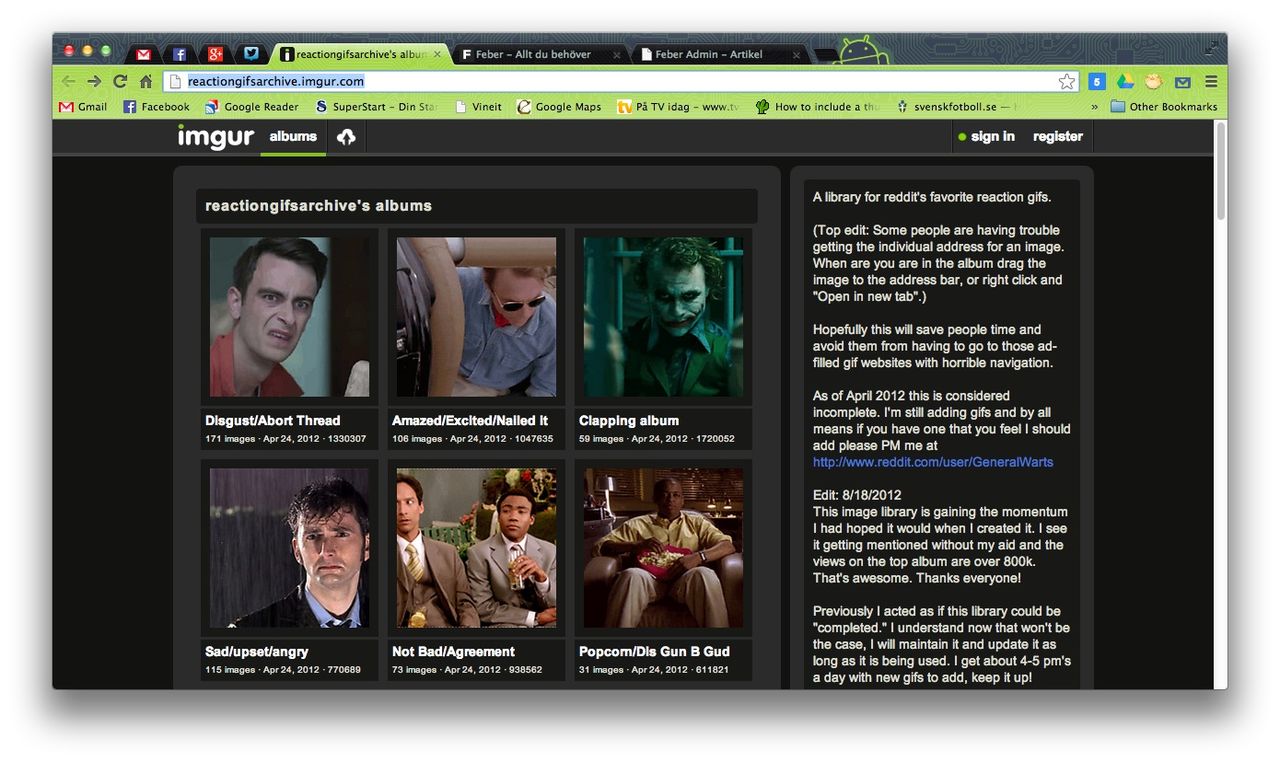Click the page's vertical scrollbar thumb
Image resolution: width=1280 pixels, height=762 pixels.
tap(1220, 171)
